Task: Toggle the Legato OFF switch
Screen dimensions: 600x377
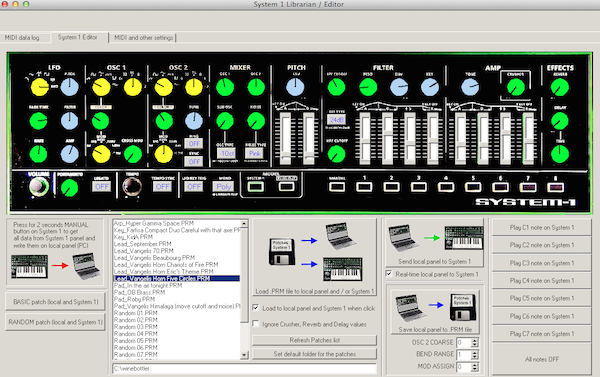Action: 101,186
